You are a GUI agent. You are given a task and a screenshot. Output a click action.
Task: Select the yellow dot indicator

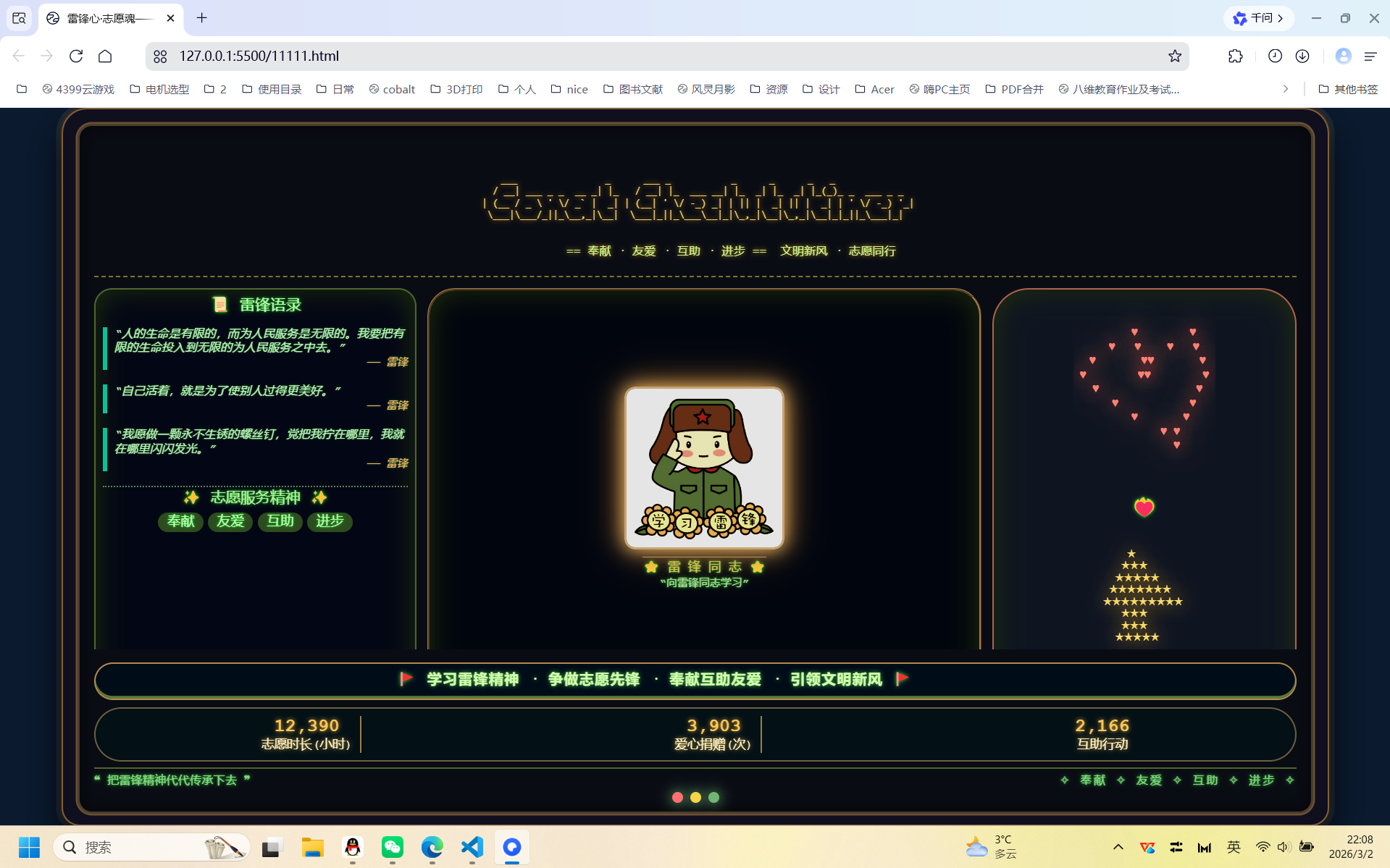coord(695,797)
